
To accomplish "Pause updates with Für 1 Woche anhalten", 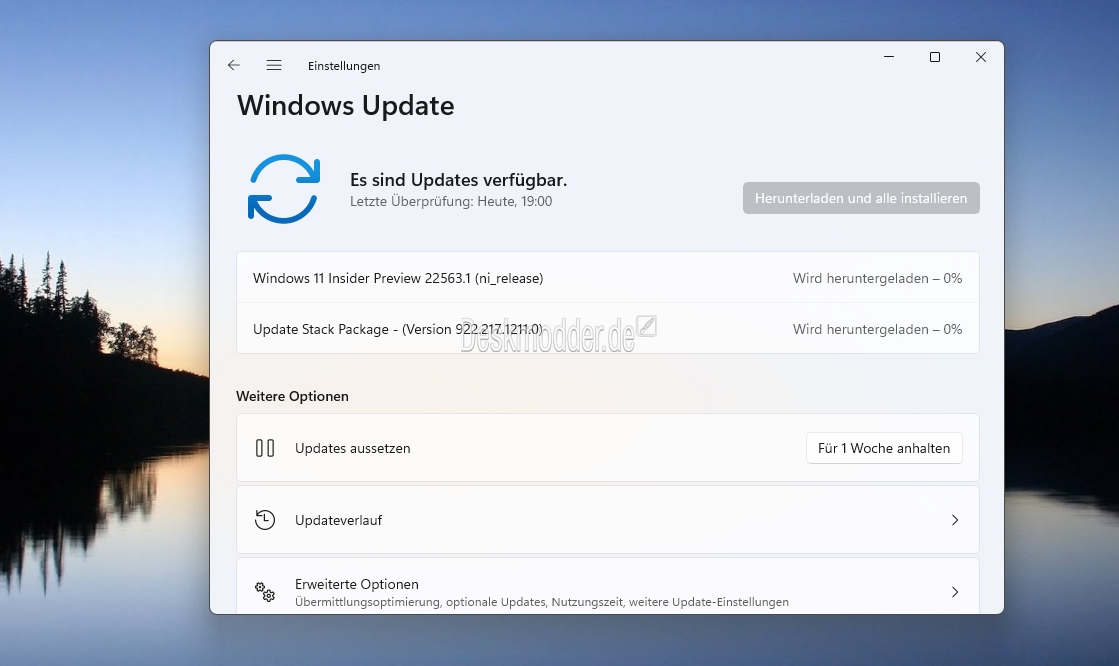I will (884, 448).
